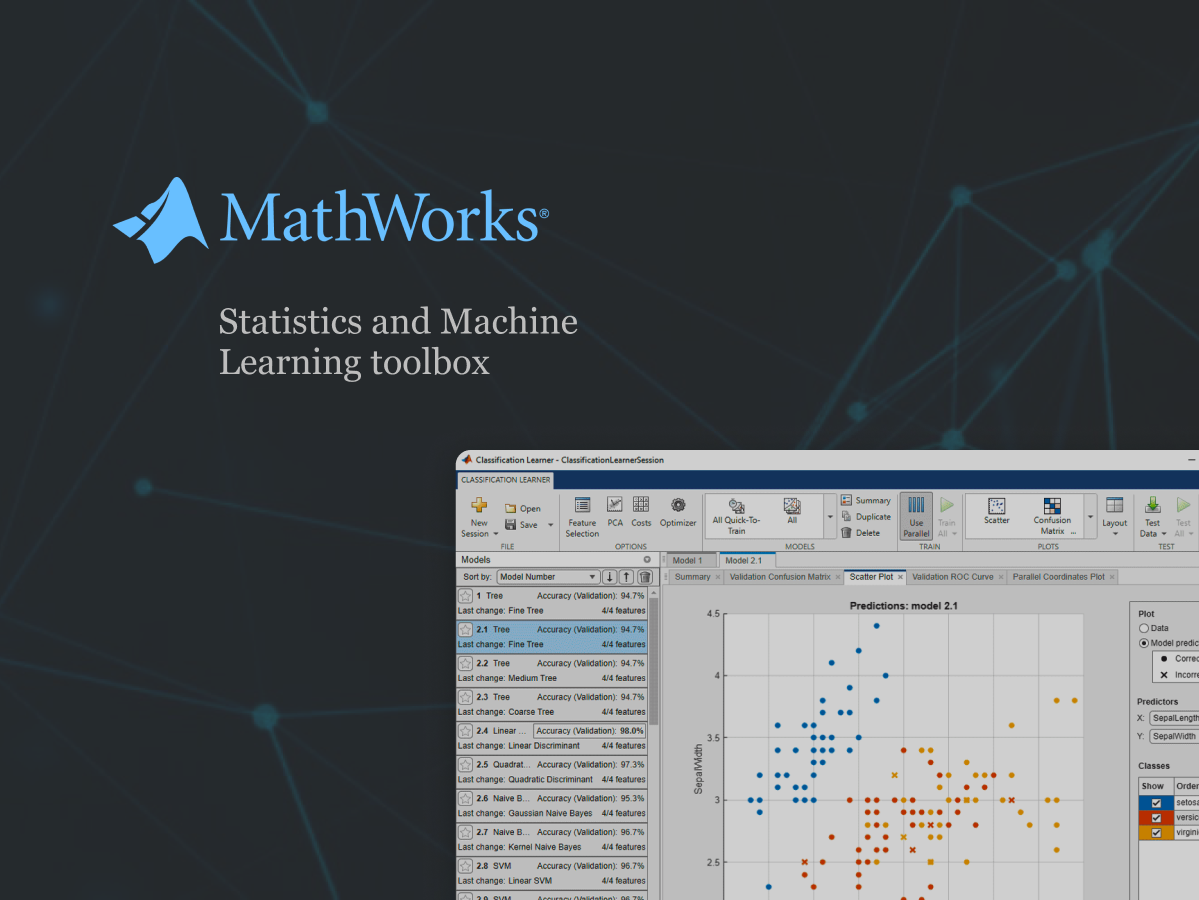This screenshot has width=1199, height=900.
Task: Open a saved session file
Action: pyautogui.click(x=523, y=508)
